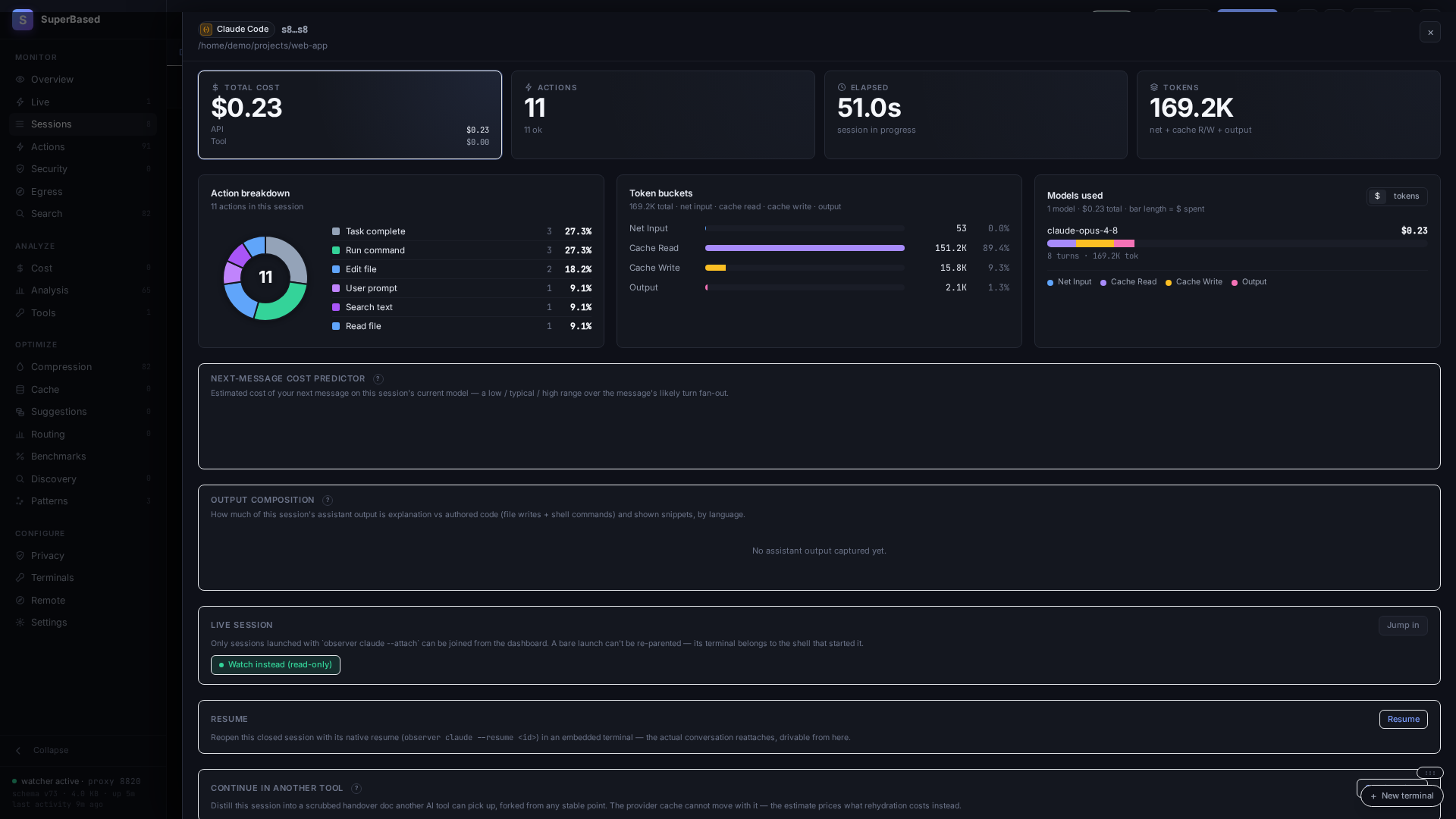Select the Total Cost card

click(350, 115)
